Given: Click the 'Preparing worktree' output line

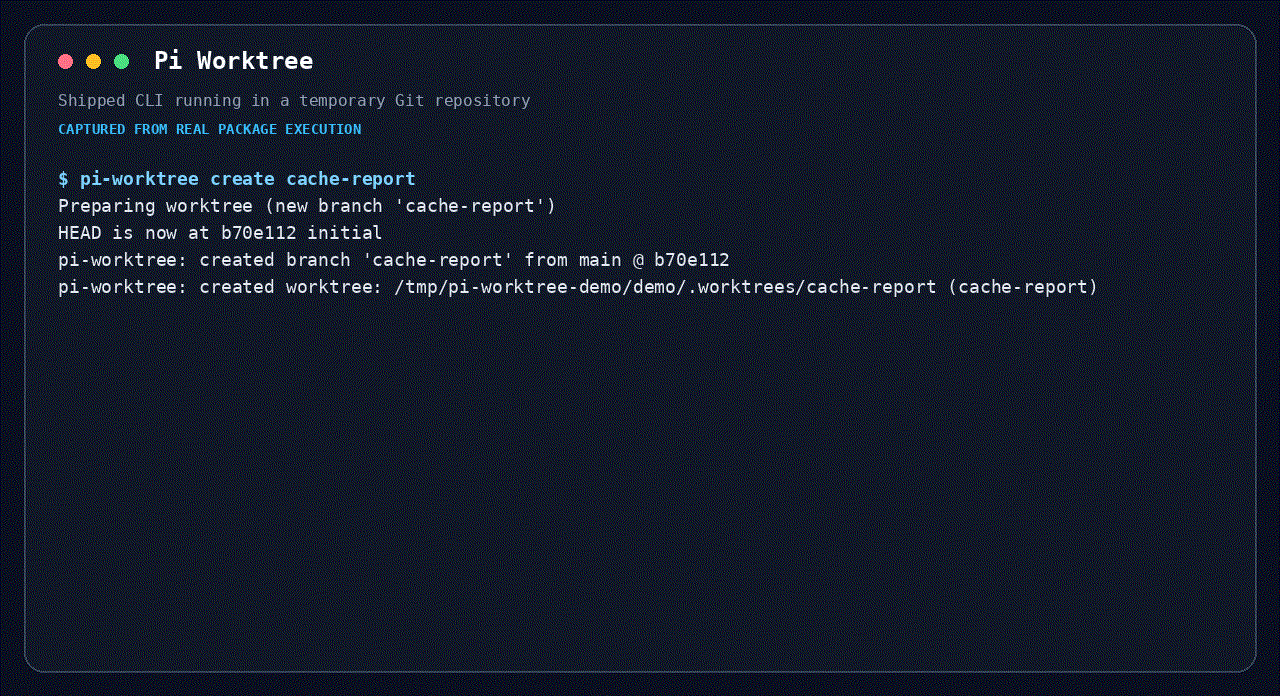Looking at the screenshot, I should pos(307,206).
